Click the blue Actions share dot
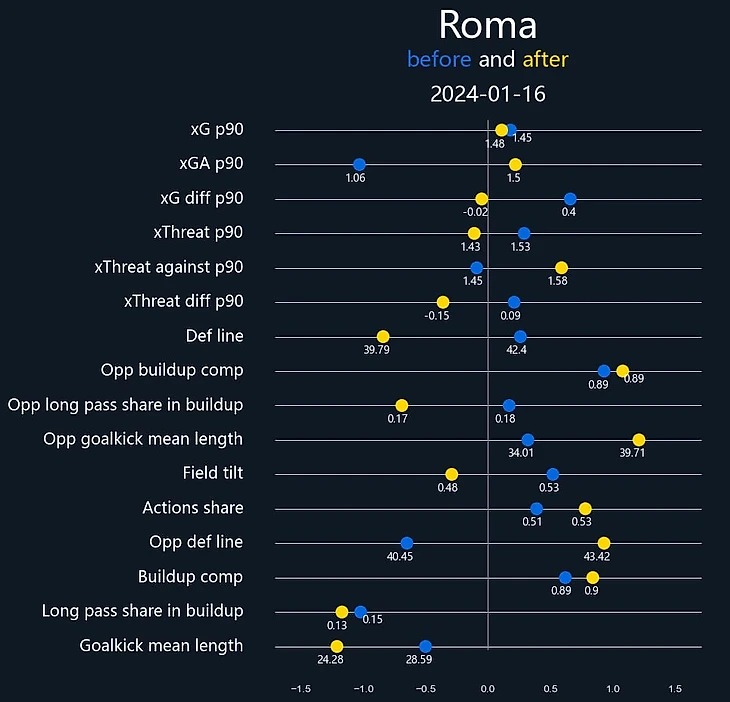This screenshot has height=702, width=730. (x=537, y=509)
